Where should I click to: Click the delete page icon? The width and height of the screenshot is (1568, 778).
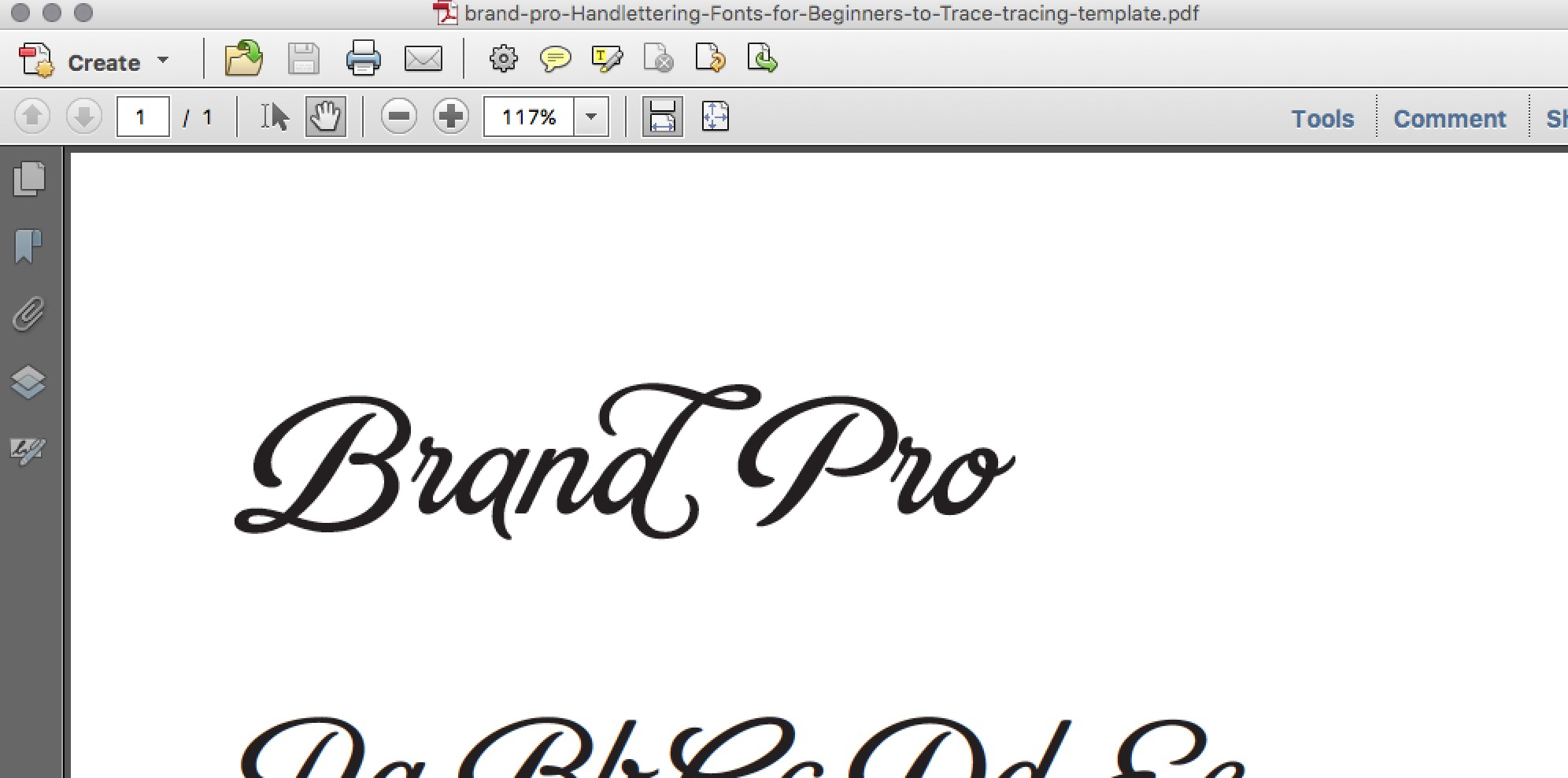pos(659,59)
